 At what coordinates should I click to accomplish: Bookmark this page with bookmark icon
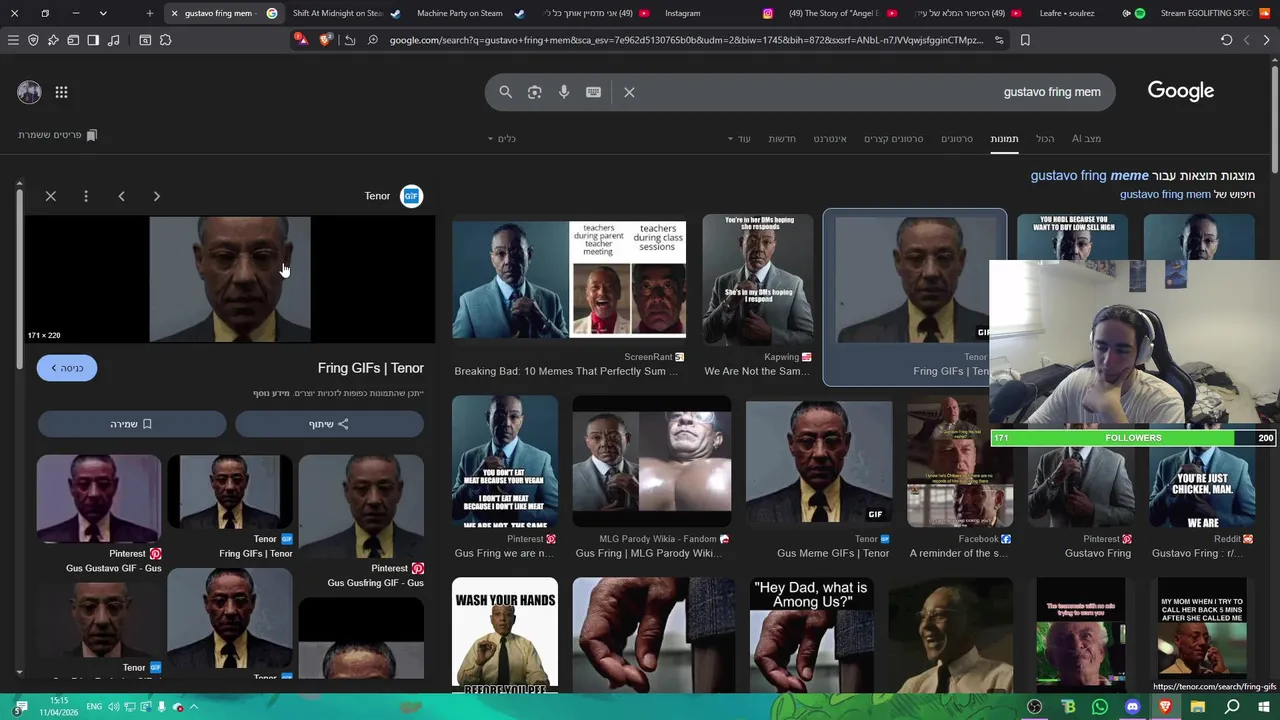tap(1025, 40)
